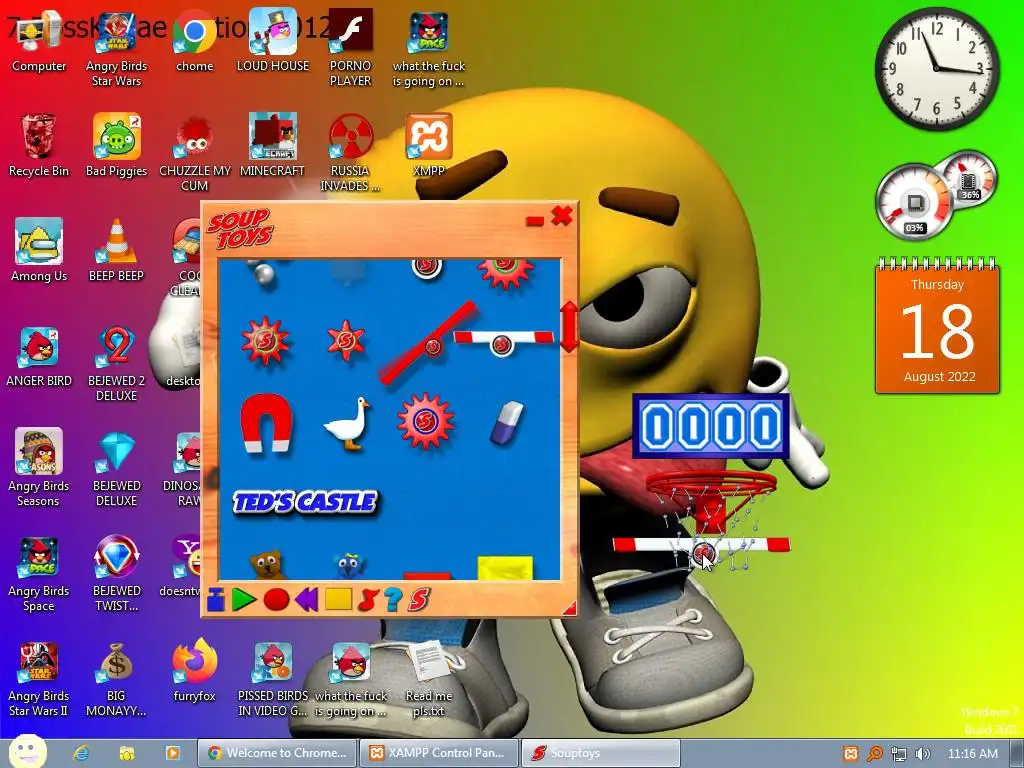This screenshot has height=768, width=1024.
Task: Switch to XAMPP Control Panel taskbar button
Action: click(x=440, y=753)
